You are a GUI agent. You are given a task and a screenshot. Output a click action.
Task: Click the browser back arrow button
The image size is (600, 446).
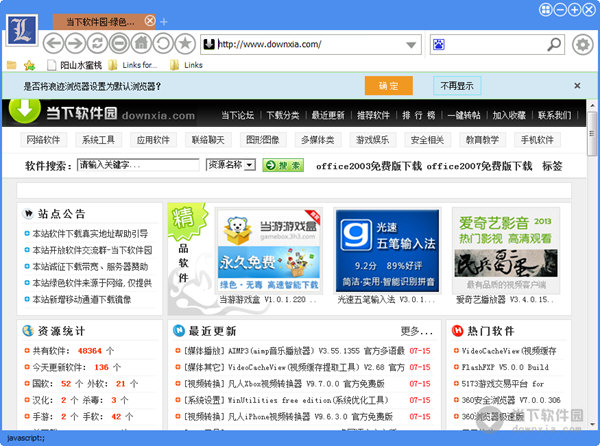pos(53,44)
